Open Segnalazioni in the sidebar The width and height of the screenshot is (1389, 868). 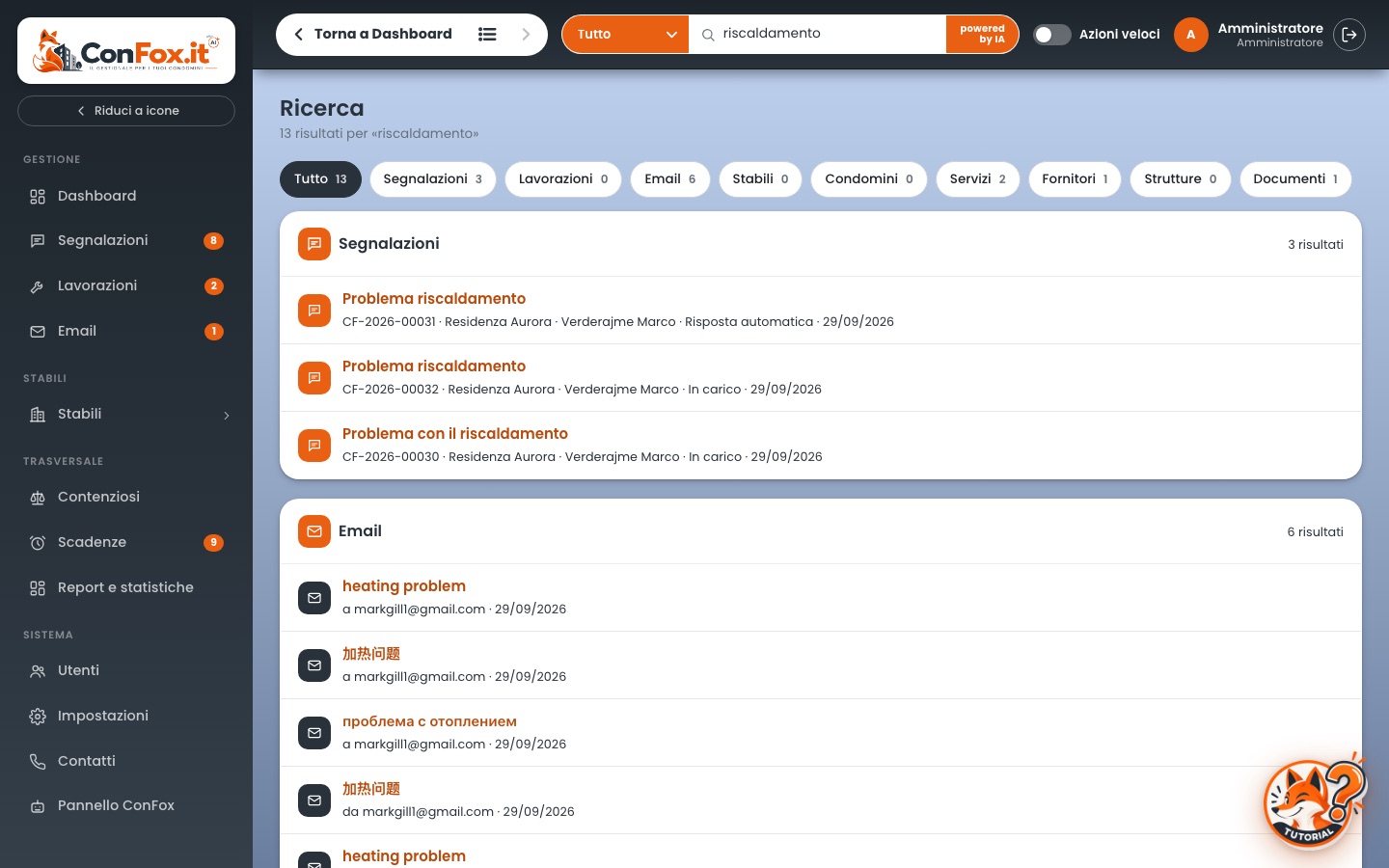(126, 240)
